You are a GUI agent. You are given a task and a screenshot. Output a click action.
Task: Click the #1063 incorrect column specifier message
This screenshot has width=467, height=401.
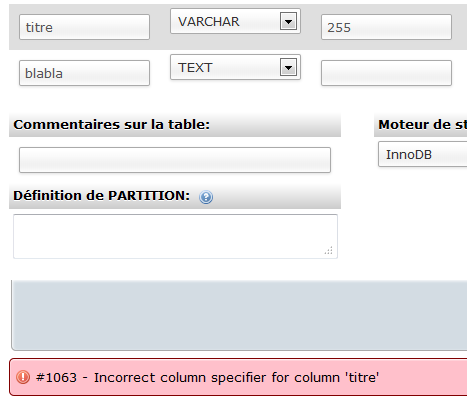(208, 377)
